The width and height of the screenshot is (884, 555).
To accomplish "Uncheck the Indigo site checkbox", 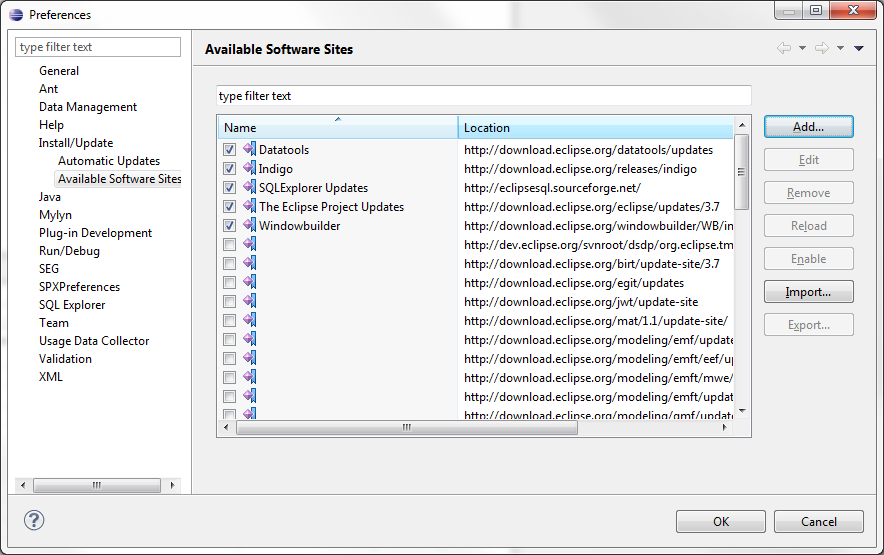I will tap(230, 169).
